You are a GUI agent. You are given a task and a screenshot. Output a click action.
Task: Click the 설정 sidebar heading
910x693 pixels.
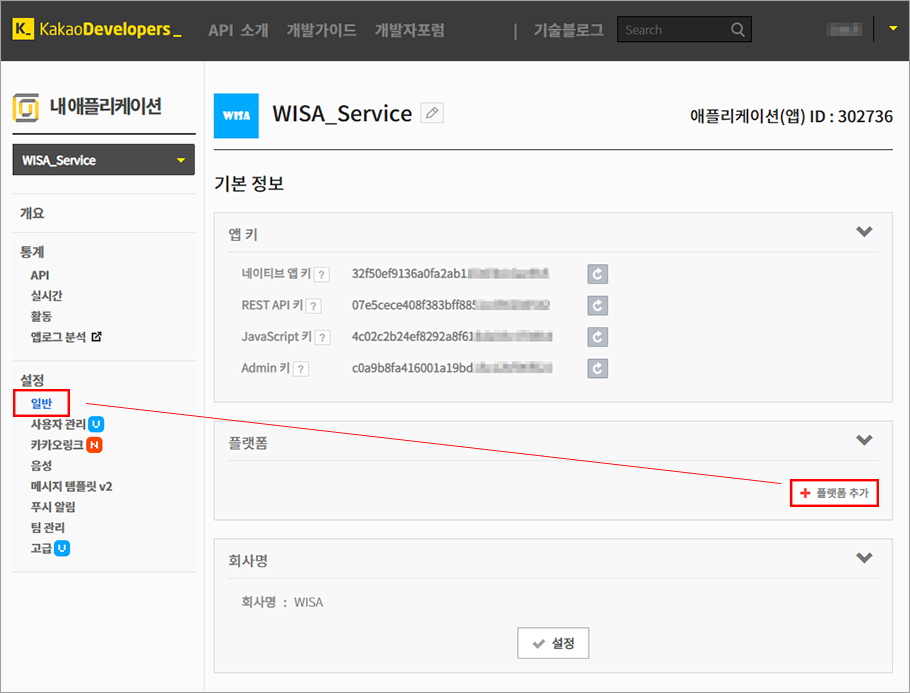coord(32,380)
